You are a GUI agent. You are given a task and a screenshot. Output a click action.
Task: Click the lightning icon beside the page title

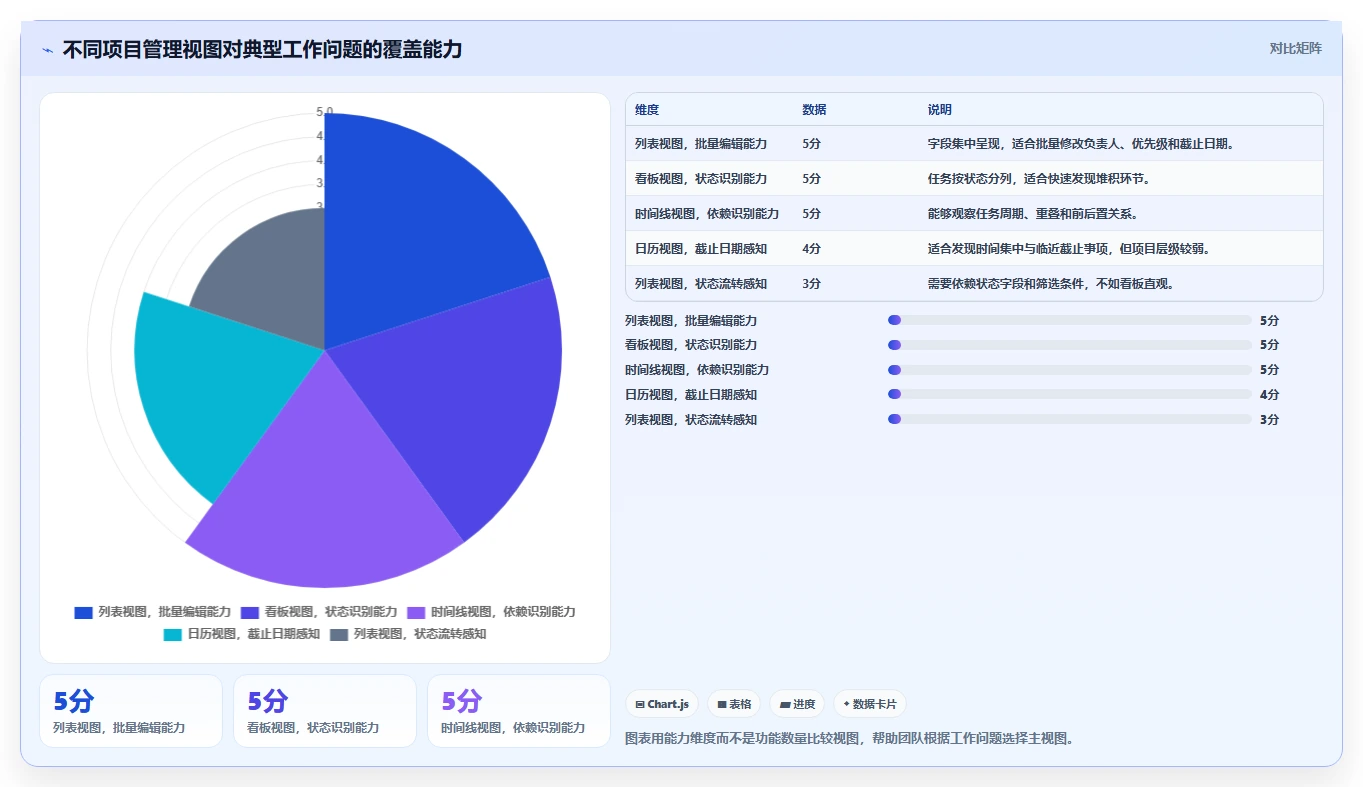click(x=47, y=50)
